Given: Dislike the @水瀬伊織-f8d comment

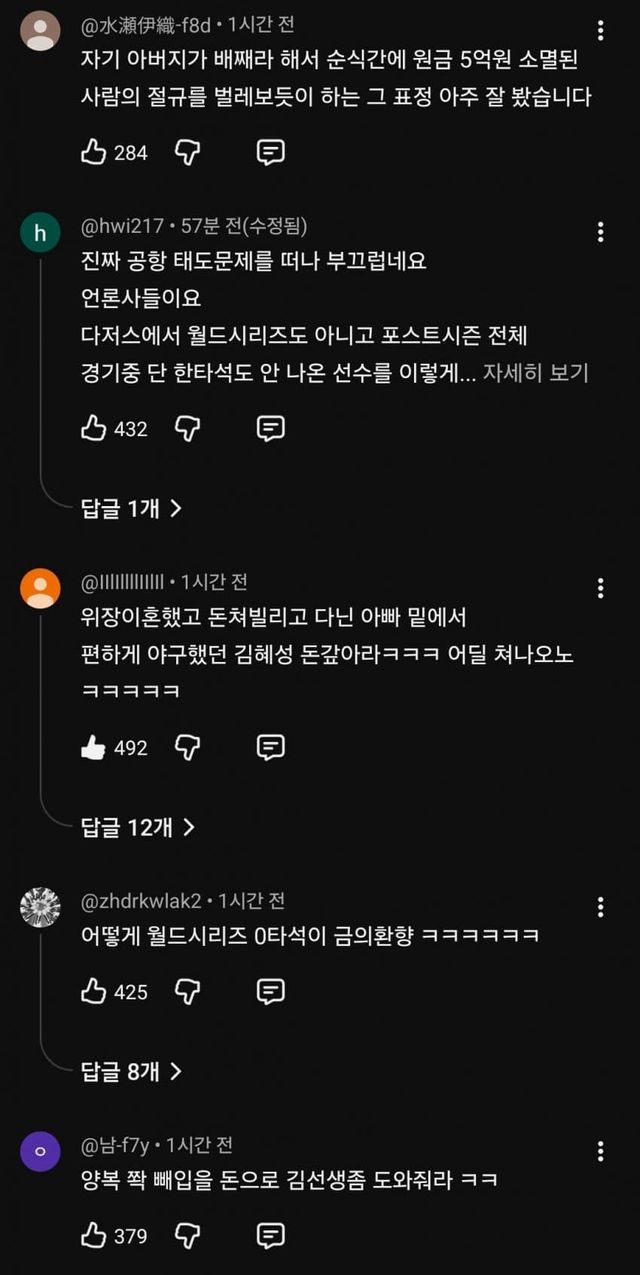Looking at the screenshot, I should [x=187, y=153].
